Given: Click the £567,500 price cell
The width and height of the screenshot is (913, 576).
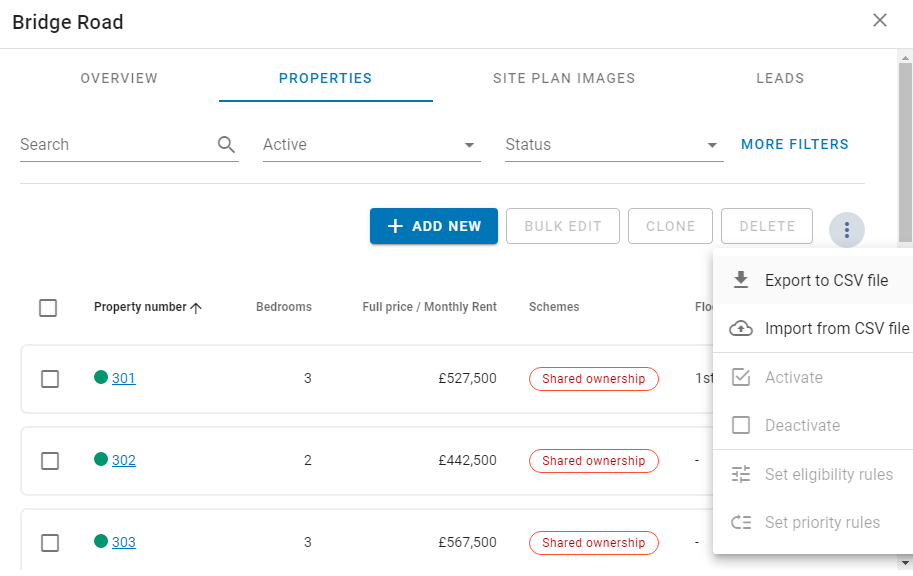Looking at the screenshot, I should point(468,543).
